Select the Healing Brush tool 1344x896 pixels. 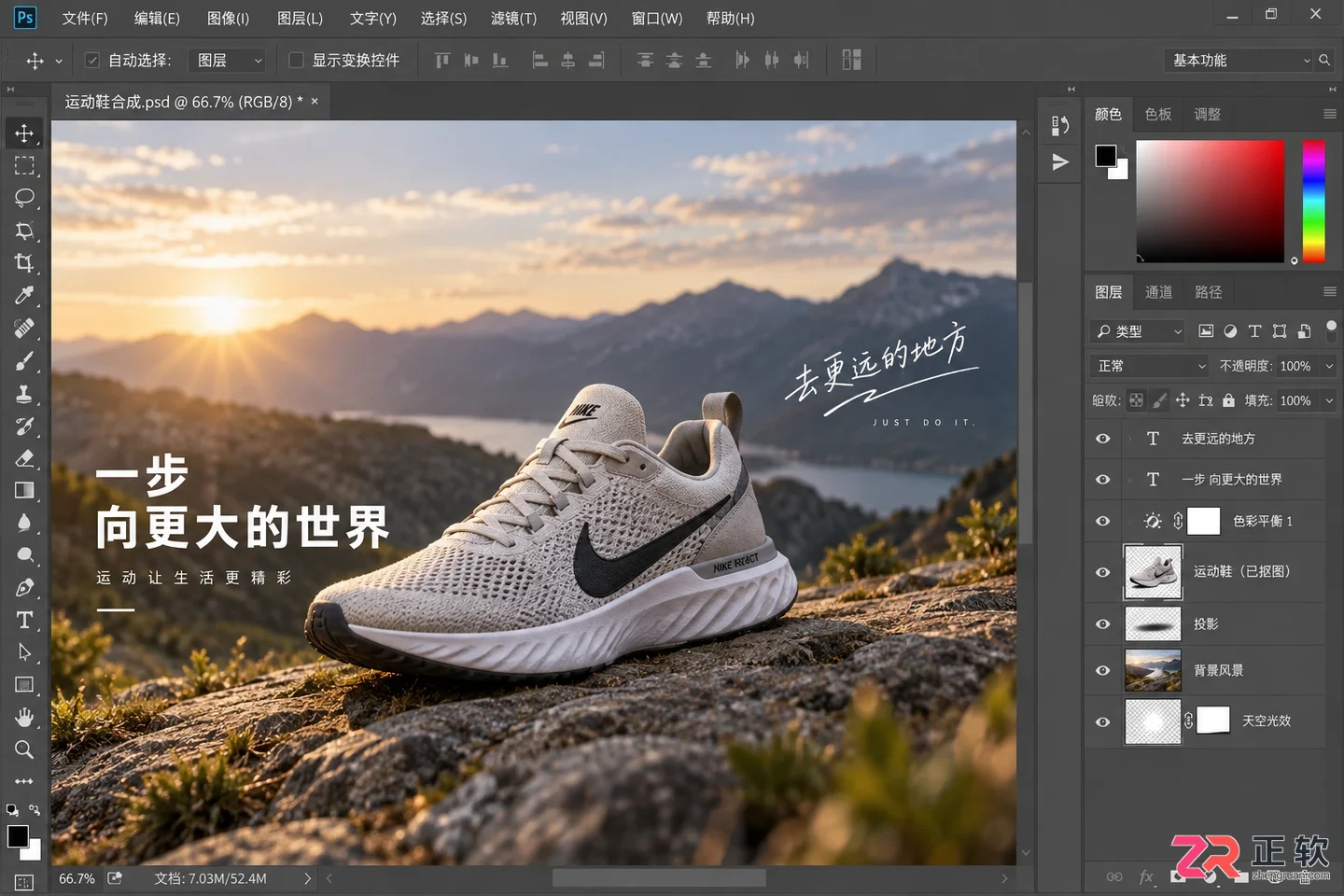coord(24,328)
